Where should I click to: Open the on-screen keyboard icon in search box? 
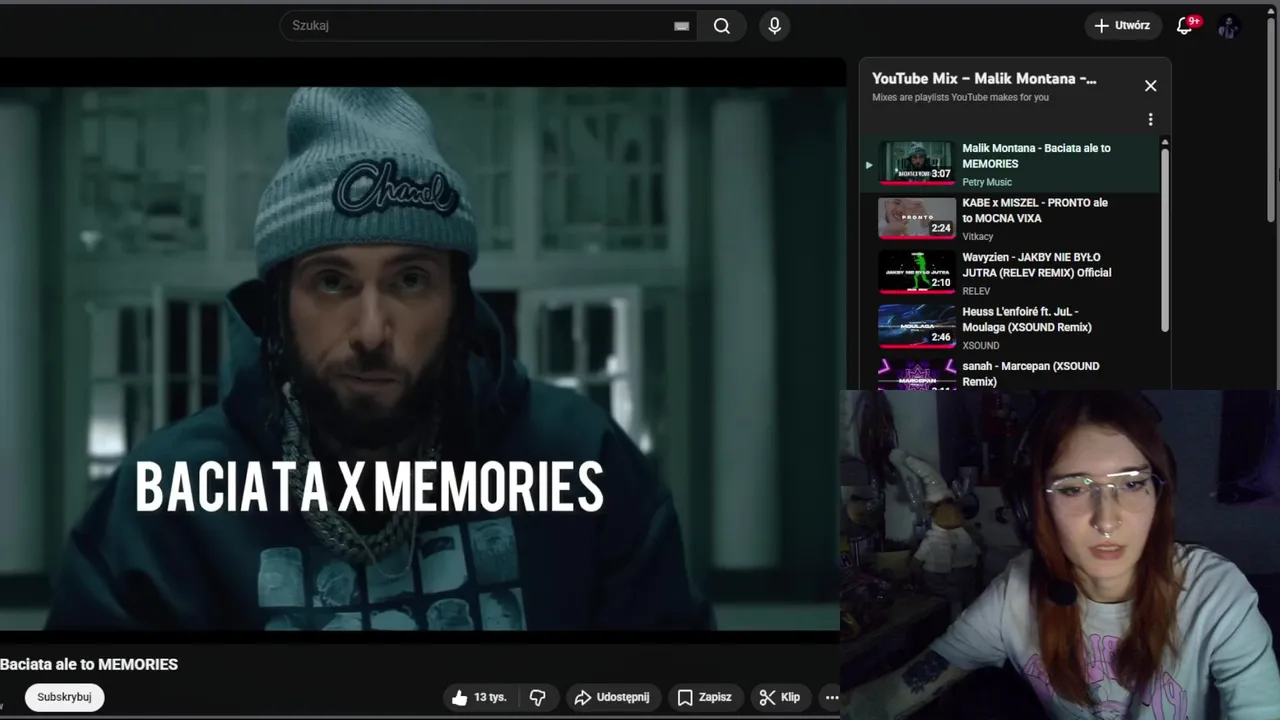pyautogui.click(x=682, y=26)
